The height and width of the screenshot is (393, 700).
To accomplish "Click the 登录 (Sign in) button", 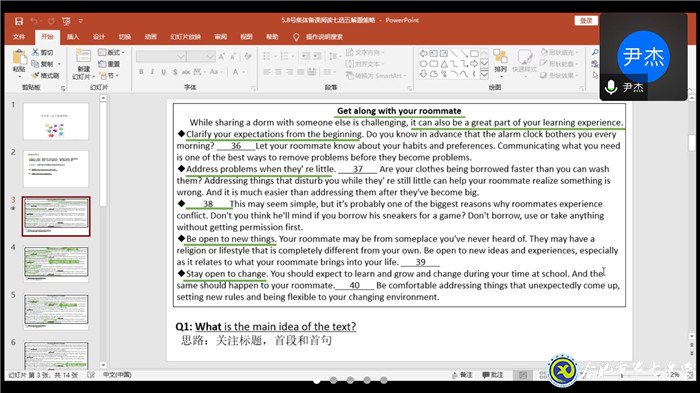I will tap(586, 21).
